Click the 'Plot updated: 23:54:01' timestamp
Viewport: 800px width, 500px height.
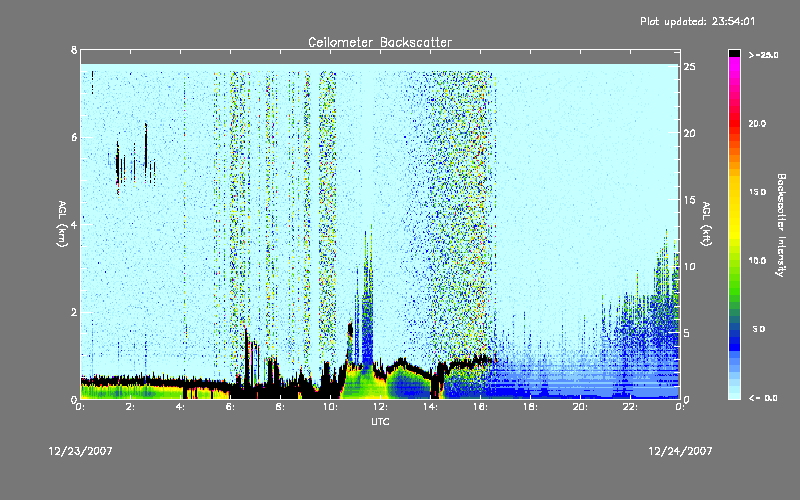tap(697, 21)
